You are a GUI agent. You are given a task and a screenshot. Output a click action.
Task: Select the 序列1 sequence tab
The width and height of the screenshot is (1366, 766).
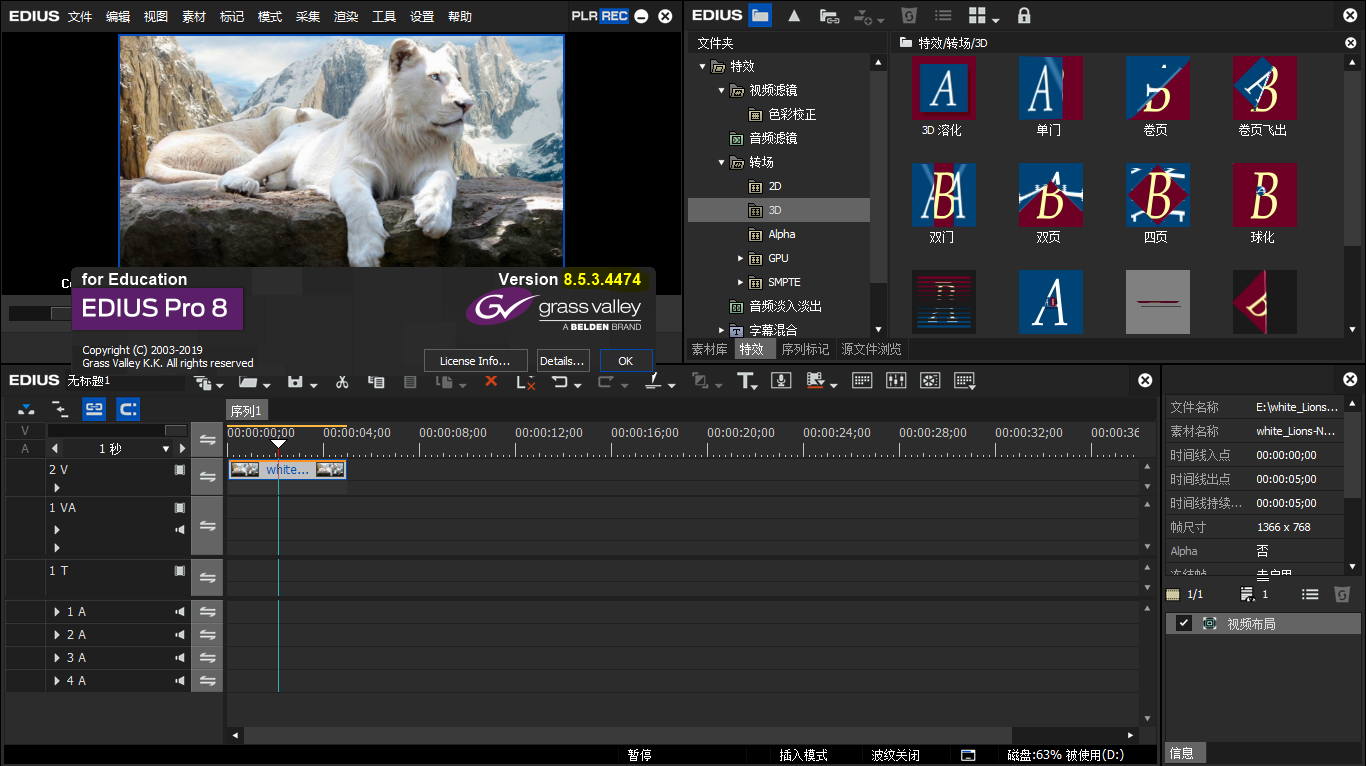tap(246, 411)
